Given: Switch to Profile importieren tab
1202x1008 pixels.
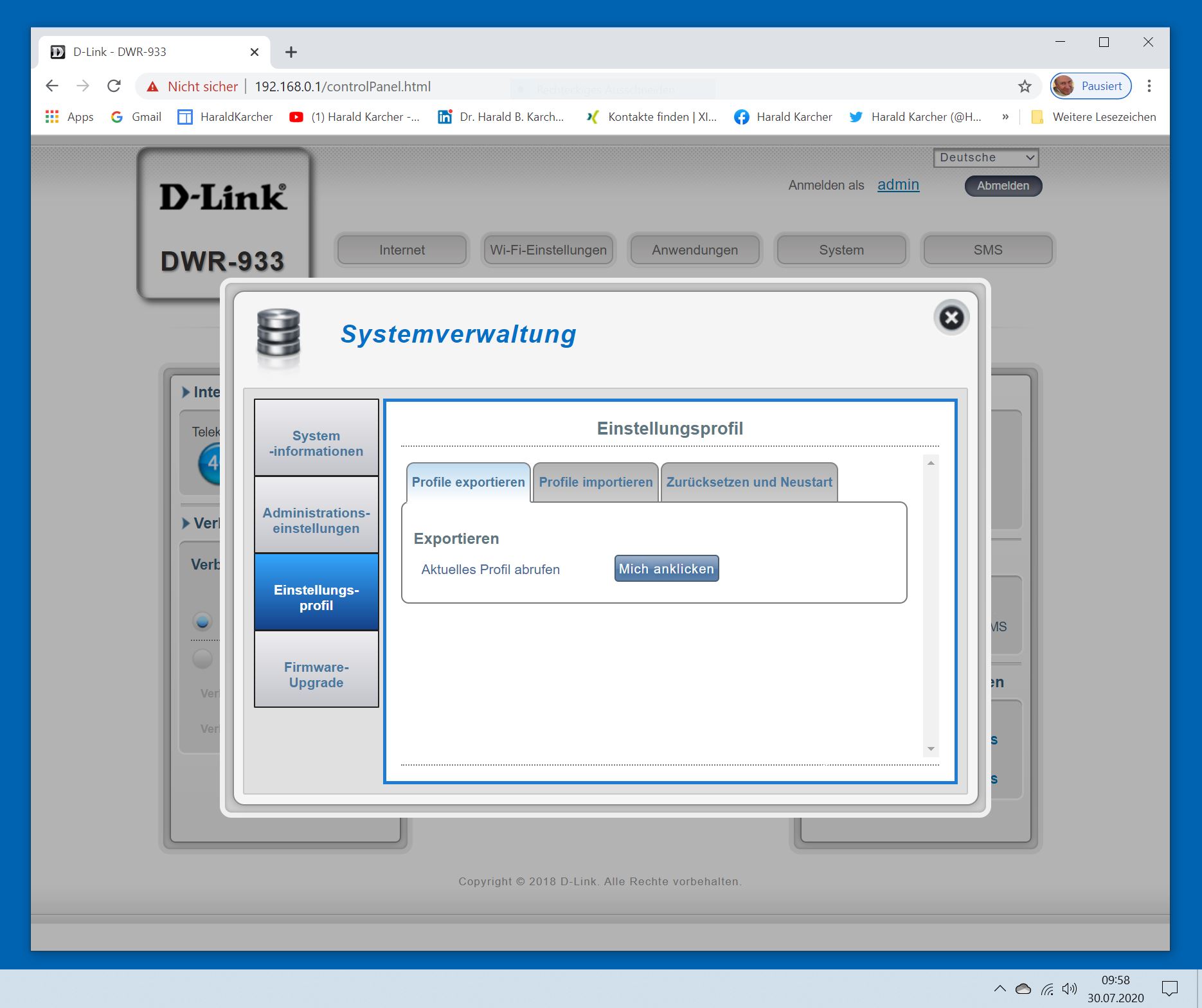Looking at the screenshot, I should click(596, 482).
